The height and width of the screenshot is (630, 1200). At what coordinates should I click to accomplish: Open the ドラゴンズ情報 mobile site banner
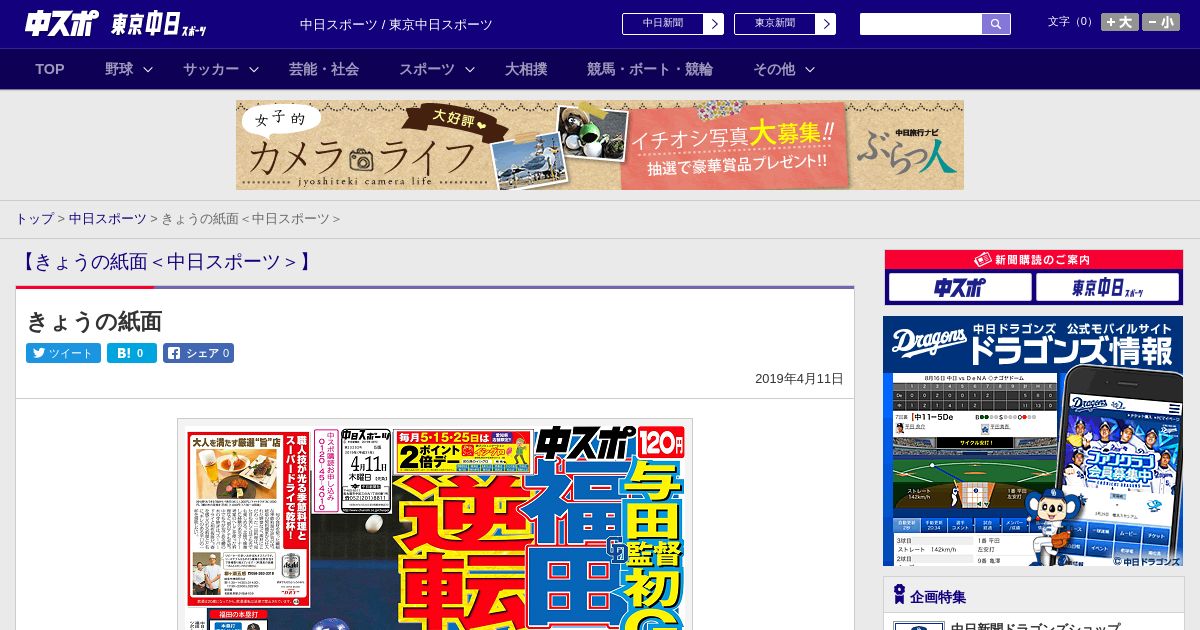point(1033,441)
